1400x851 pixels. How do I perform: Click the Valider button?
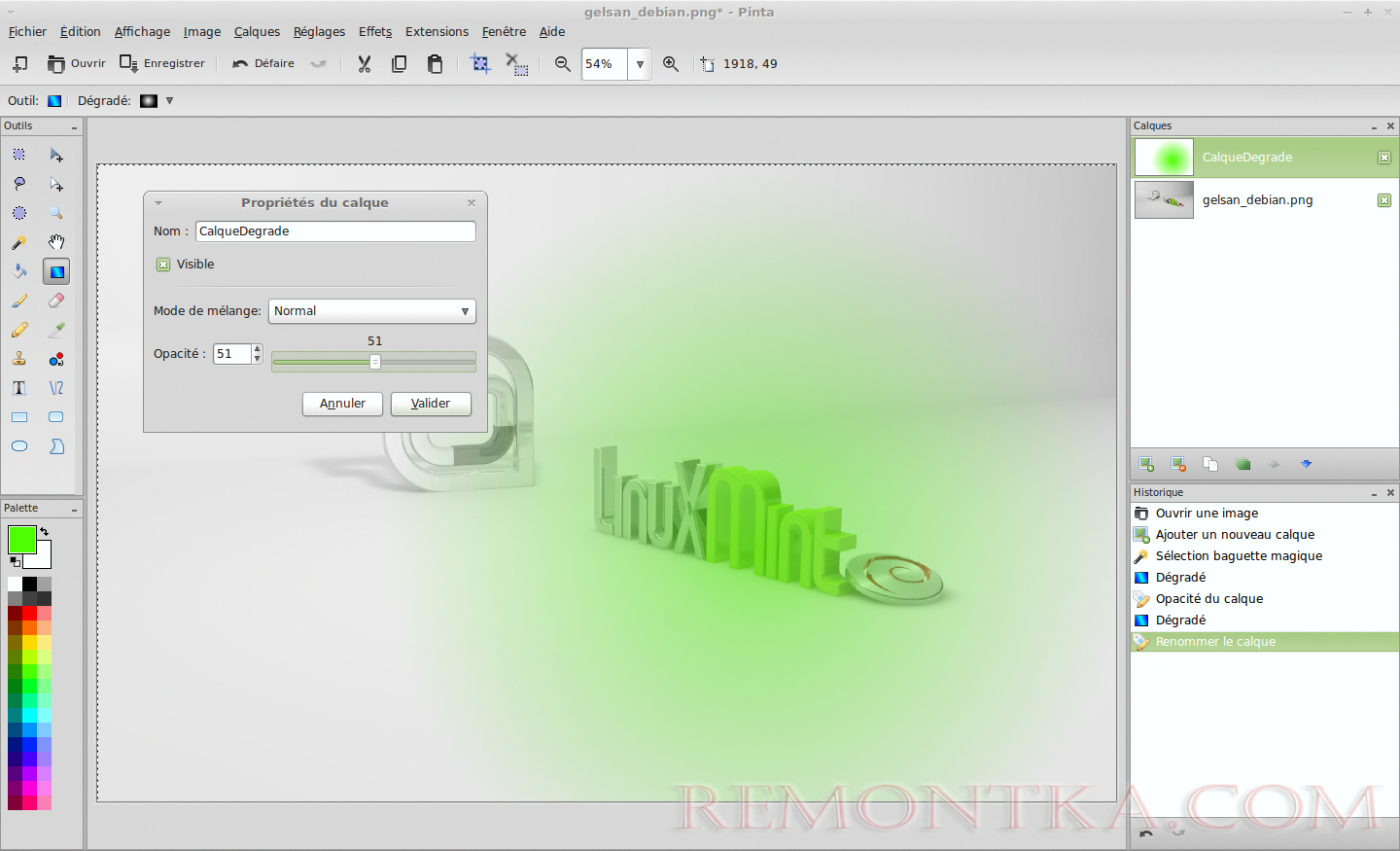point(431,404)
